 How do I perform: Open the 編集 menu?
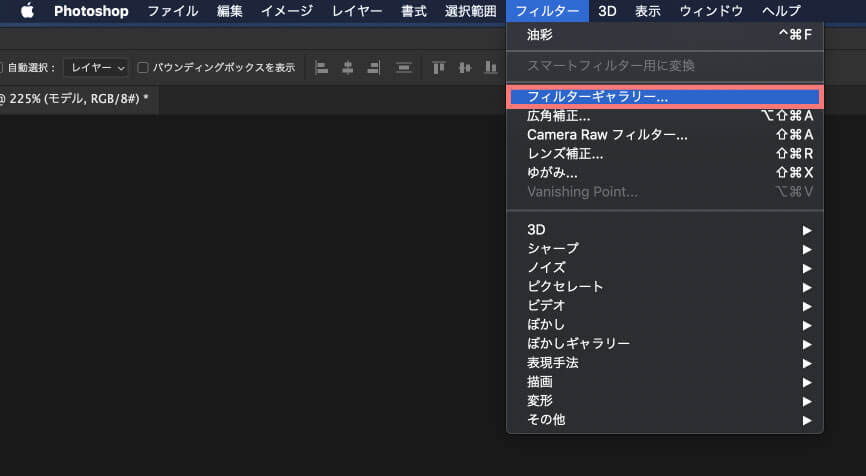tap(230, 11)
